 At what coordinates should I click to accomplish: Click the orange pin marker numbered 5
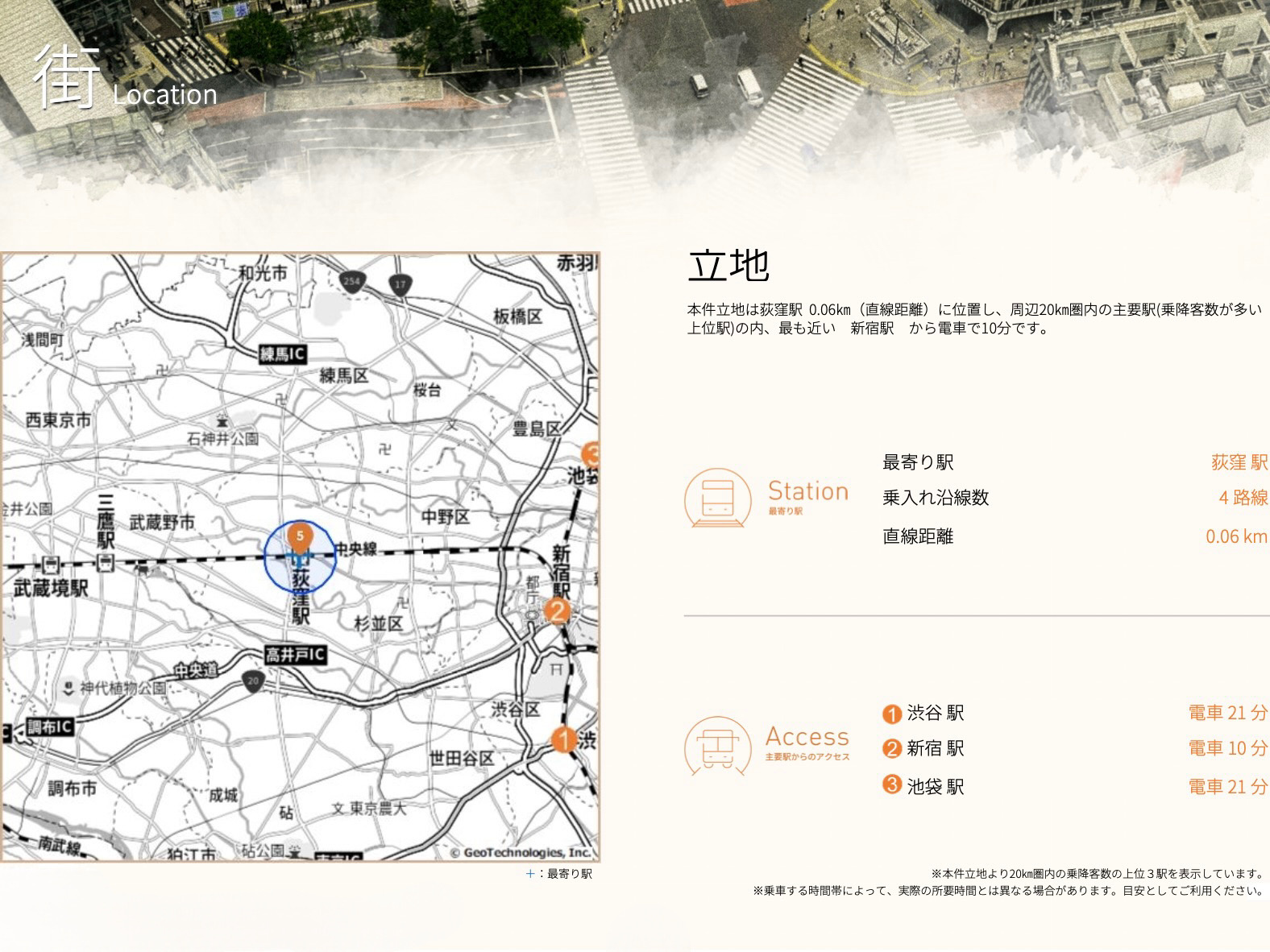click(x=300, y=537)
